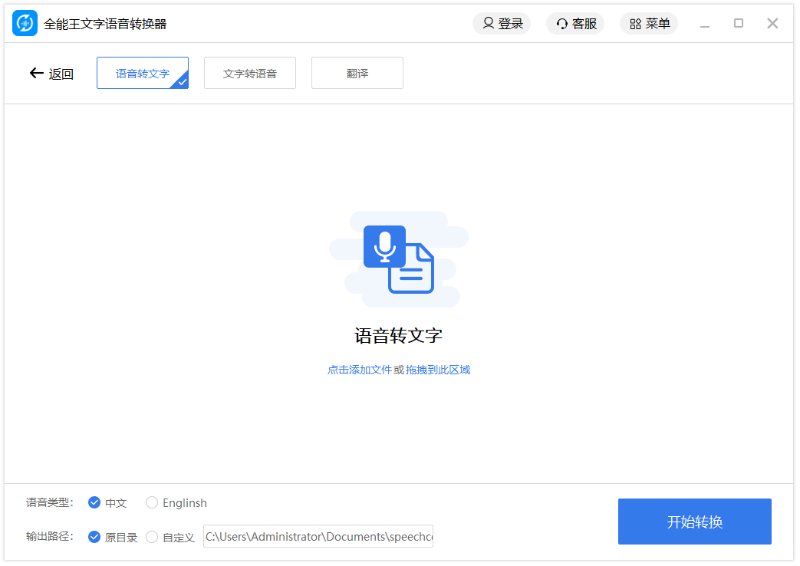Select the Englinsh speech type option

[152, 503]
